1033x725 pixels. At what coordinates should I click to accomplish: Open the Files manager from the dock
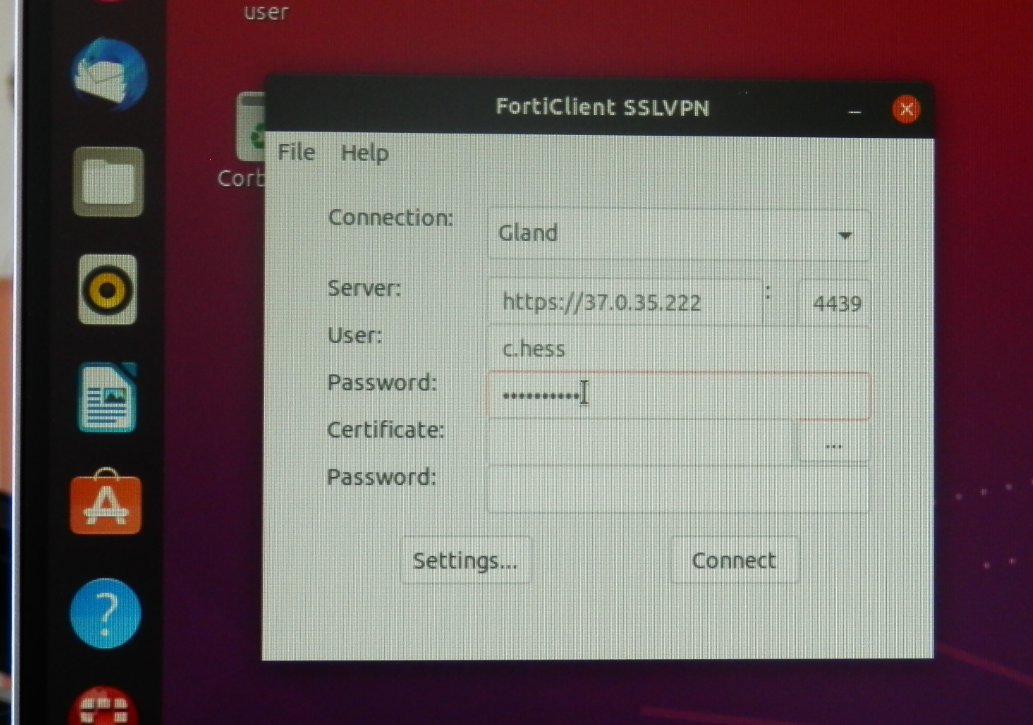pos(108,182)
